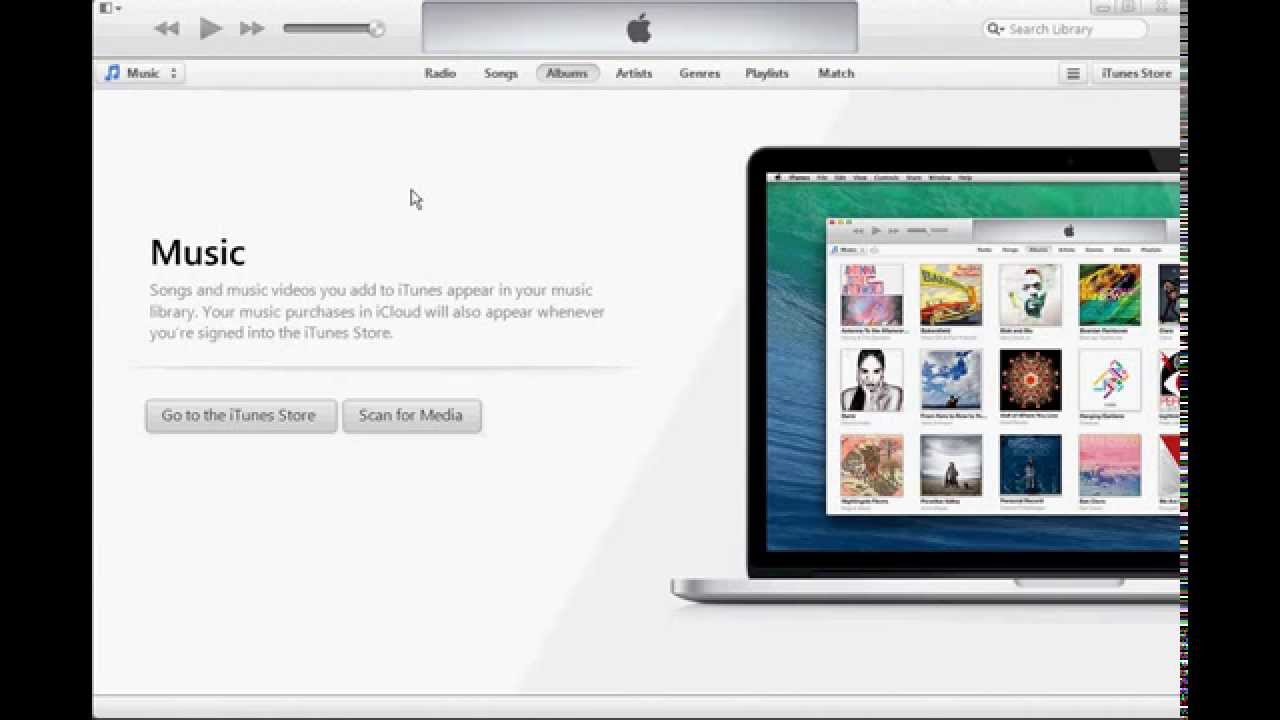Adjust the volume slider knob

(x=376, y=29)
